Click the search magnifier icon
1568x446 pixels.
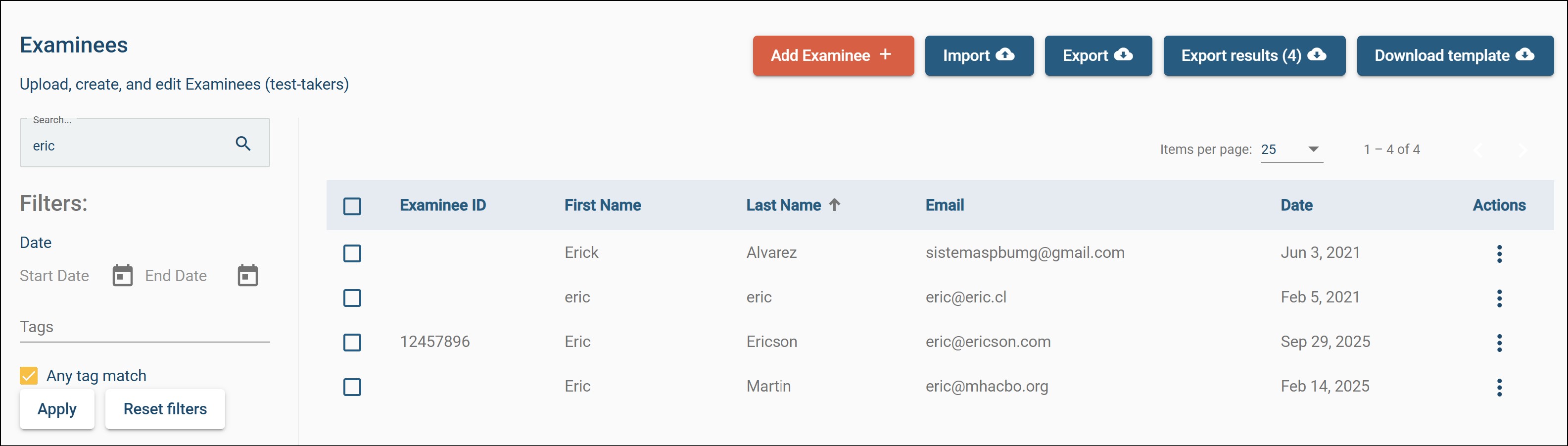coord(243,144)
